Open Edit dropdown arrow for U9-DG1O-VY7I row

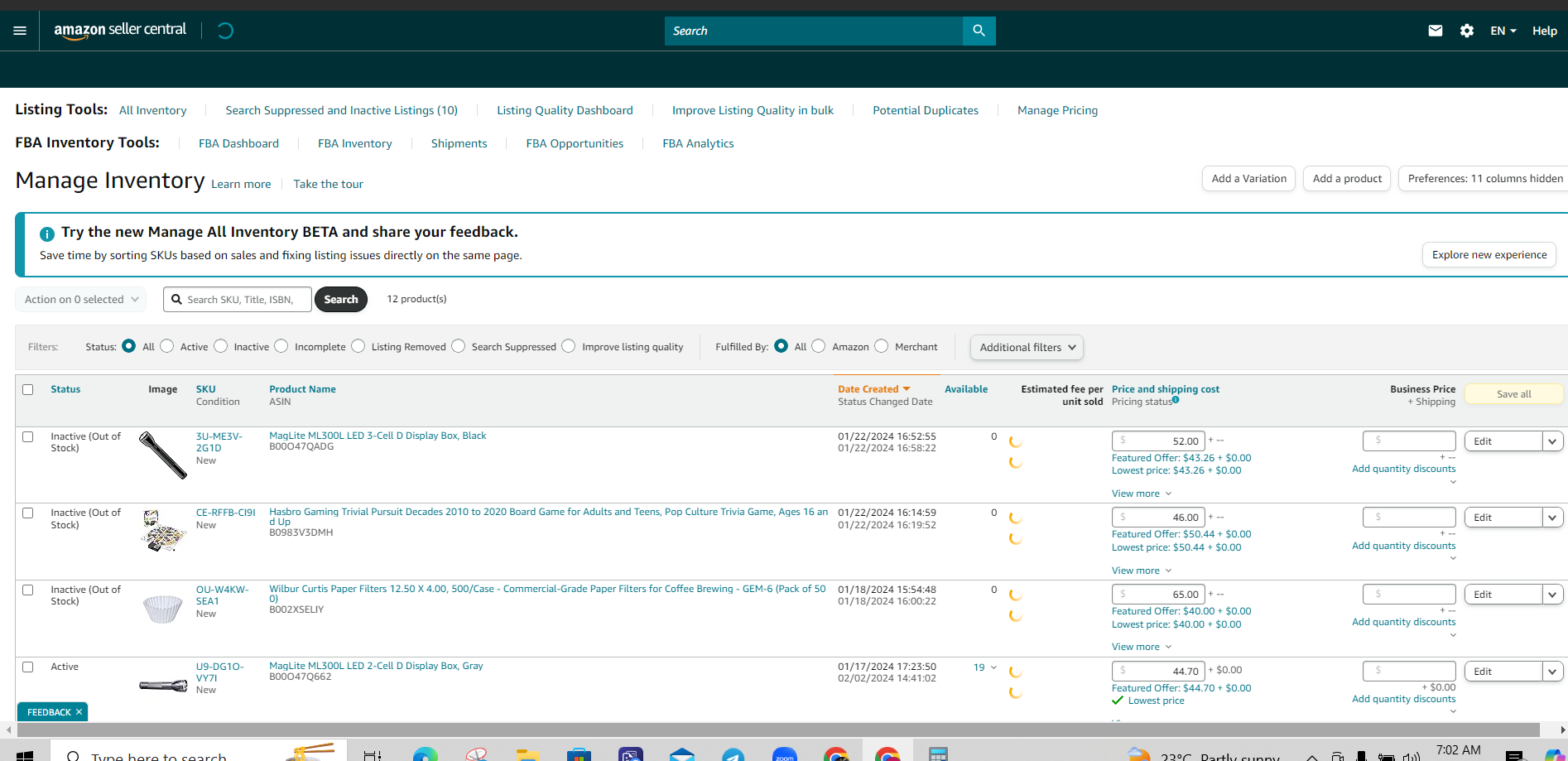click(x=1552, y=672)
